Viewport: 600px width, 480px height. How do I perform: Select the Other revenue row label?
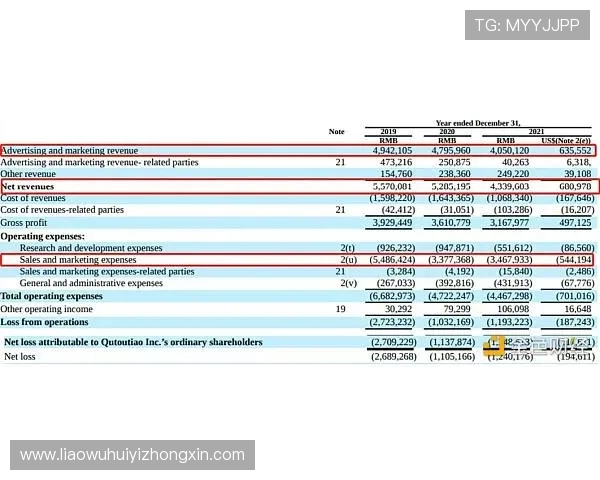click(x=28, y=173)
